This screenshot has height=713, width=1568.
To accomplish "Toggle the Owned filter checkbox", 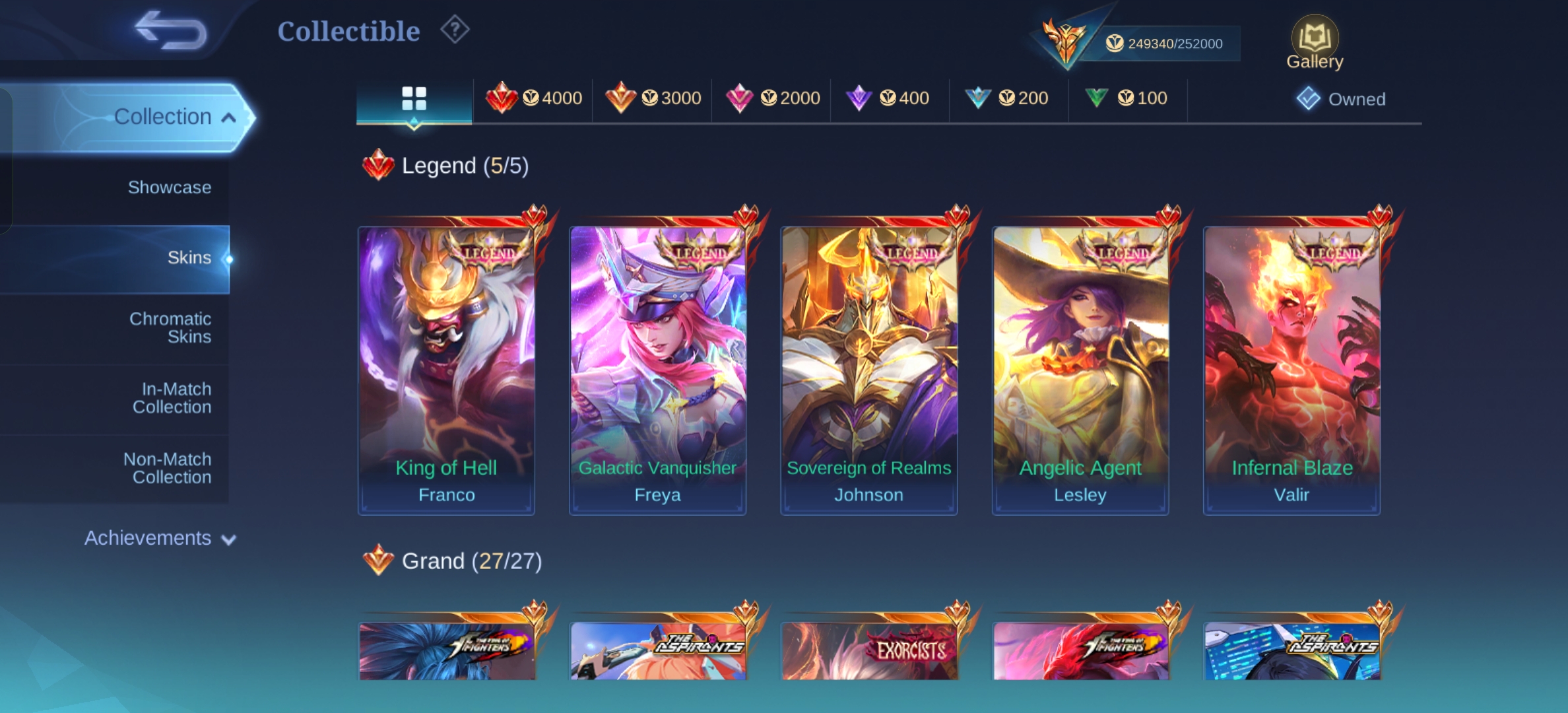I will [1308, 99].
